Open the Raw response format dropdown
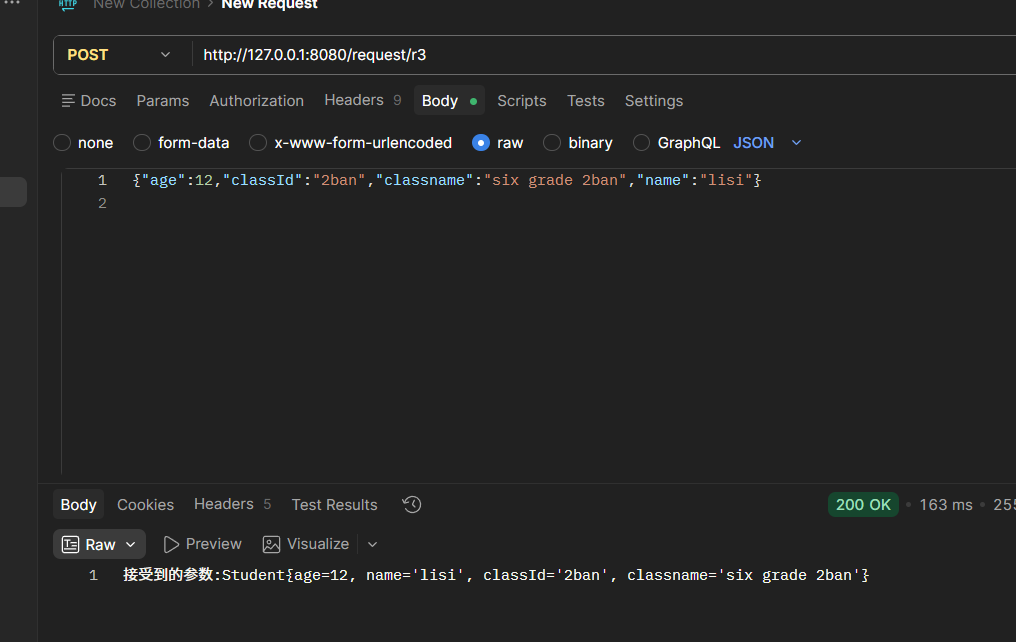 click(99, 544)
